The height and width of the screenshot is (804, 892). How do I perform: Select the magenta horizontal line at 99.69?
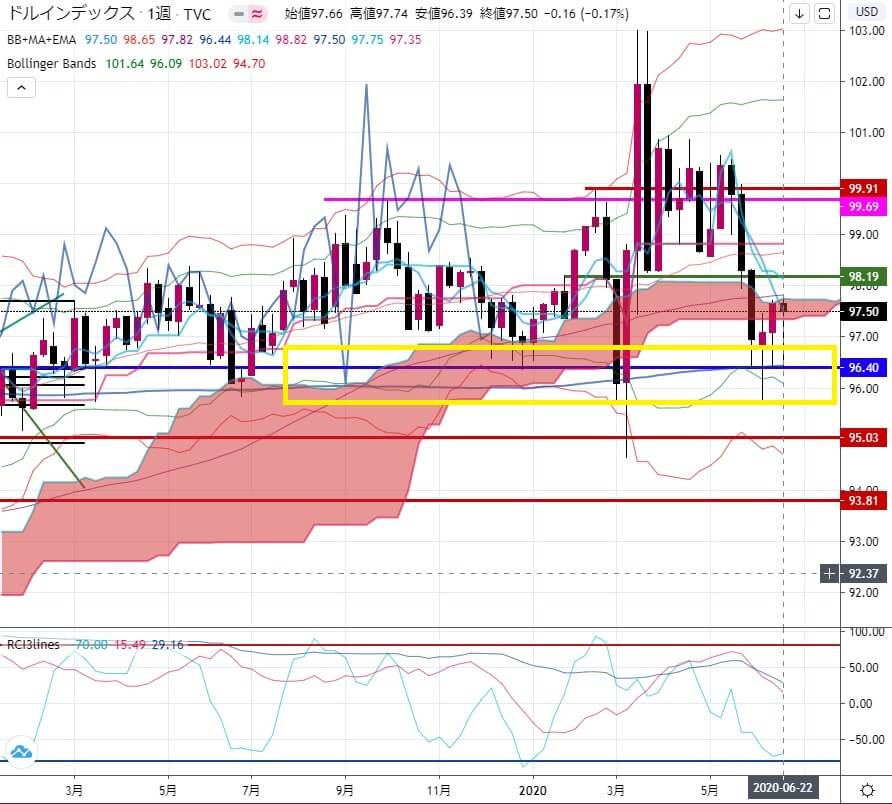click(x=581, y=199)
